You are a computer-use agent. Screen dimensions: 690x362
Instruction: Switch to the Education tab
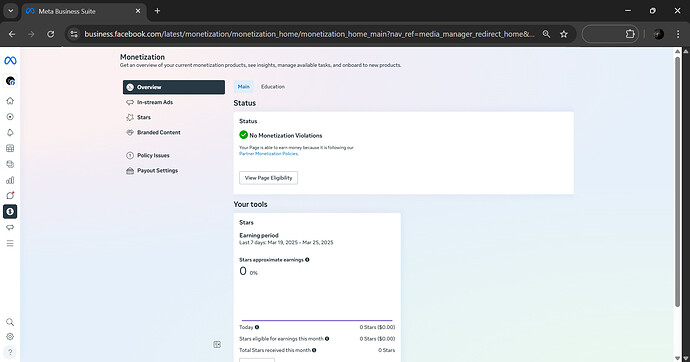[273, 87]
